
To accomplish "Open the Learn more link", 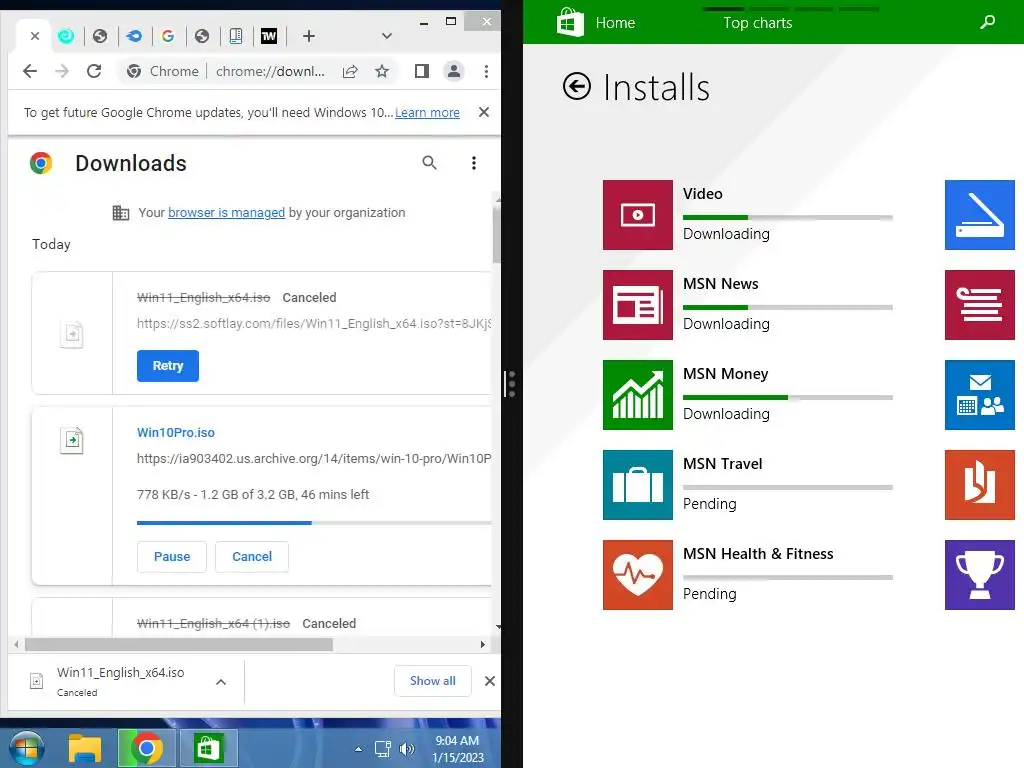I will pos(427,112).
